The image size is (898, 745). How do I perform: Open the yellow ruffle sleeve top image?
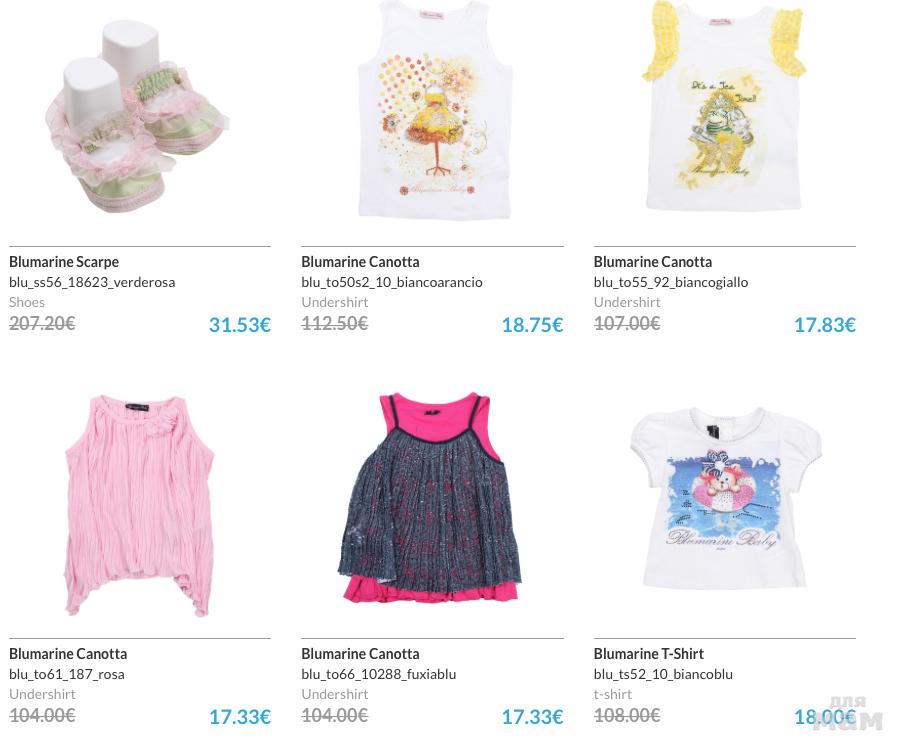(725, 105)
